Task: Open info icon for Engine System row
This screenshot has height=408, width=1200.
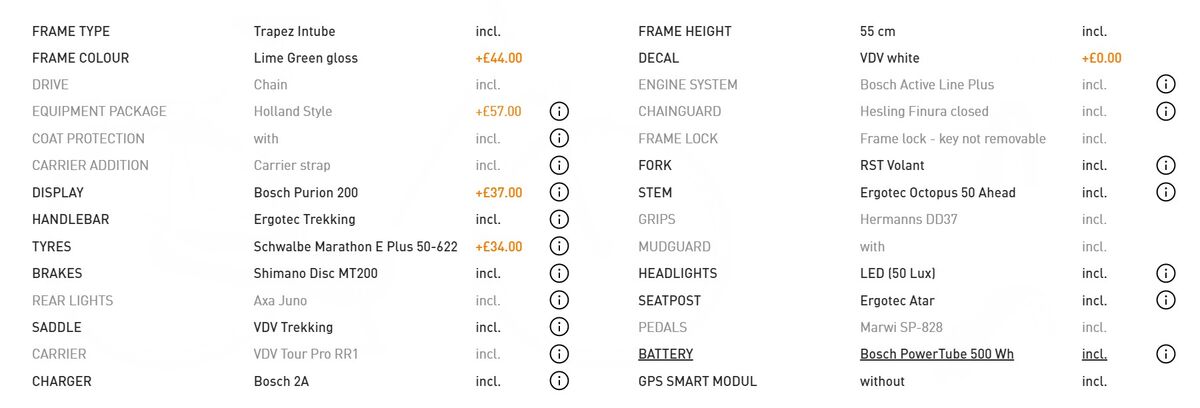Action: [x=1165, y=84]
